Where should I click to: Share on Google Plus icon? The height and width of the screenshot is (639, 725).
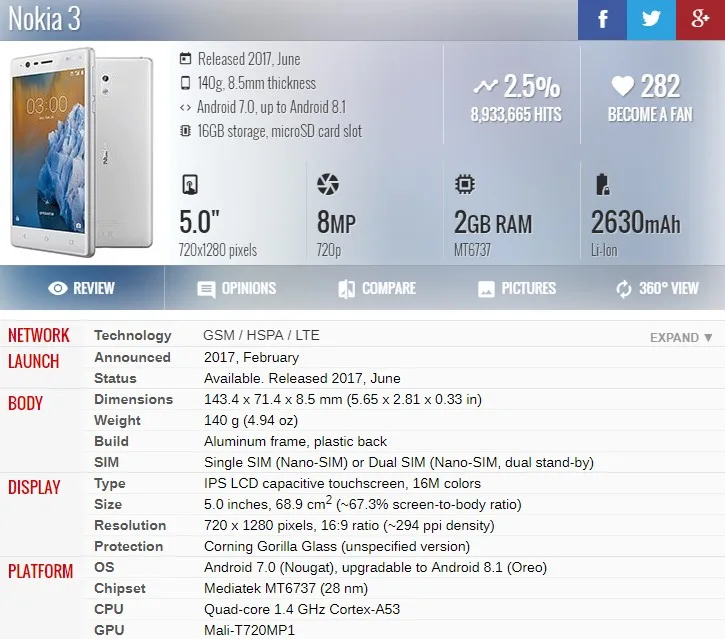[x=700, y=19]
